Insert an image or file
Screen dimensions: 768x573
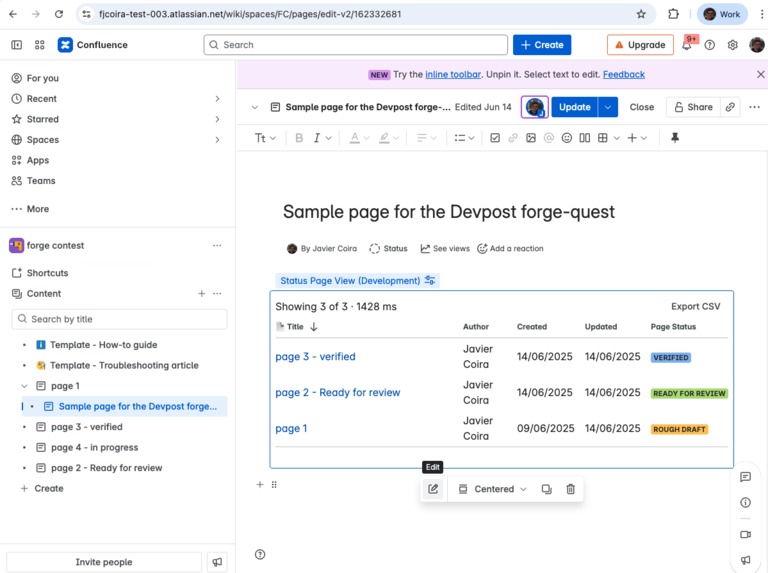(530, 138)
